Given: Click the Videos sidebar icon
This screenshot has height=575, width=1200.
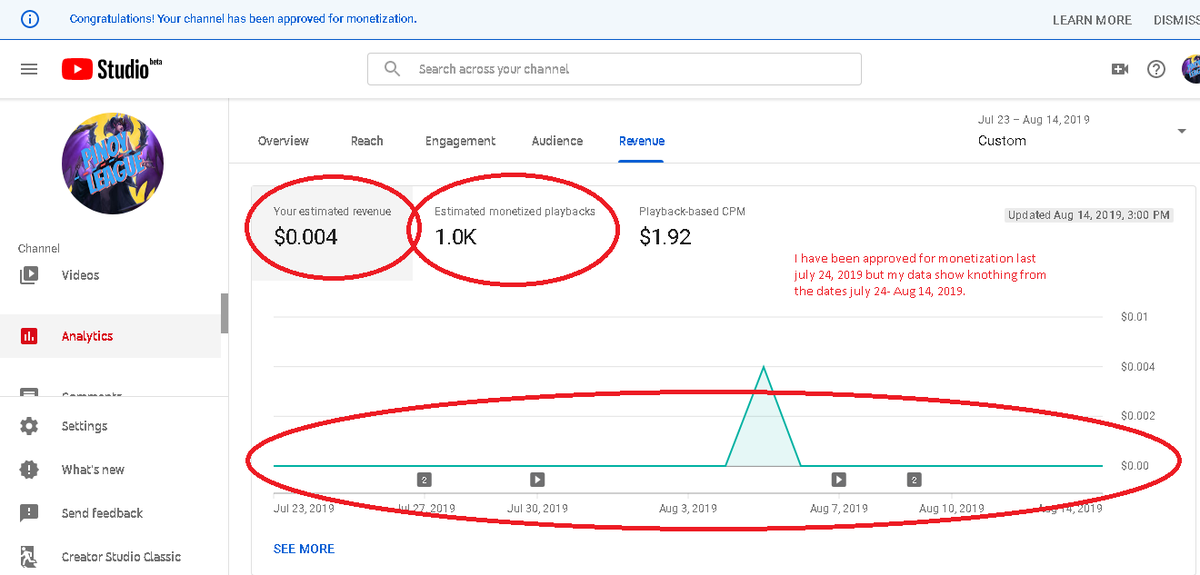Looking at the screenshot, I should (x=29, y=275).
